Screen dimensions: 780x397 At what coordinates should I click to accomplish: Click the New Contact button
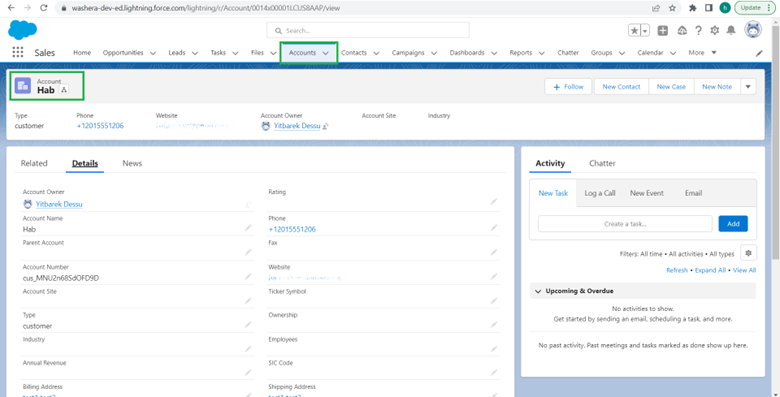[621, 87]
